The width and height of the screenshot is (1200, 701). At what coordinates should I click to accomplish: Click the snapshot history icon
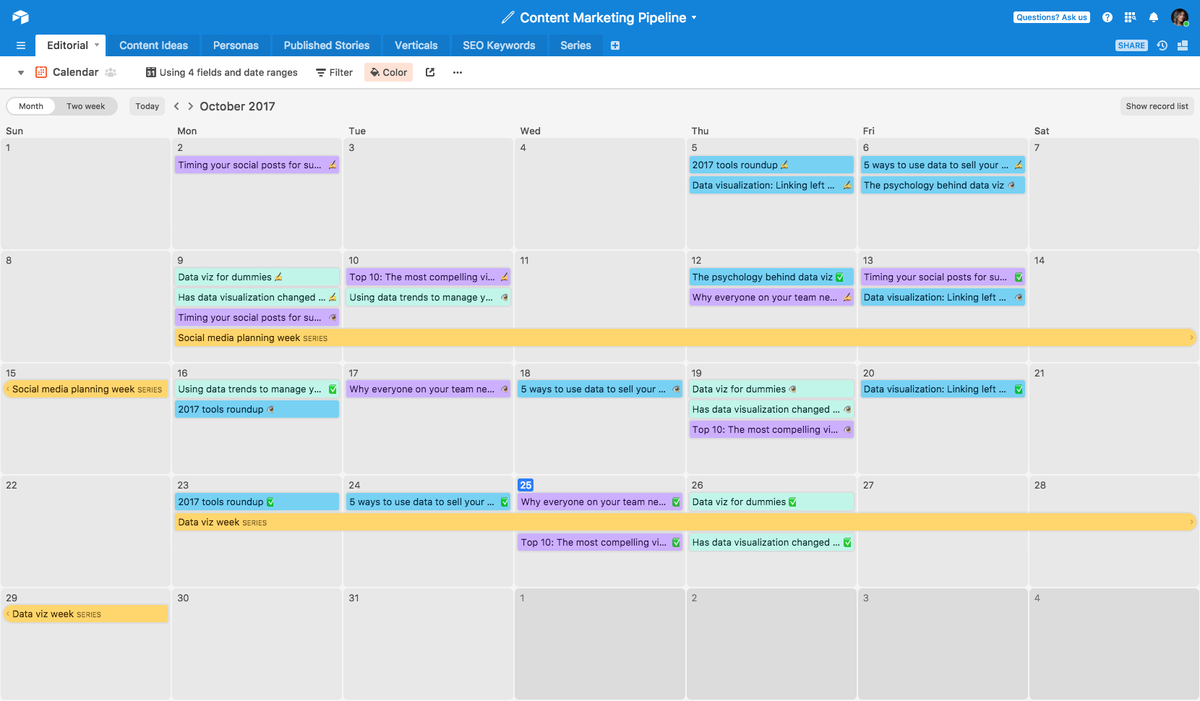1160,45
